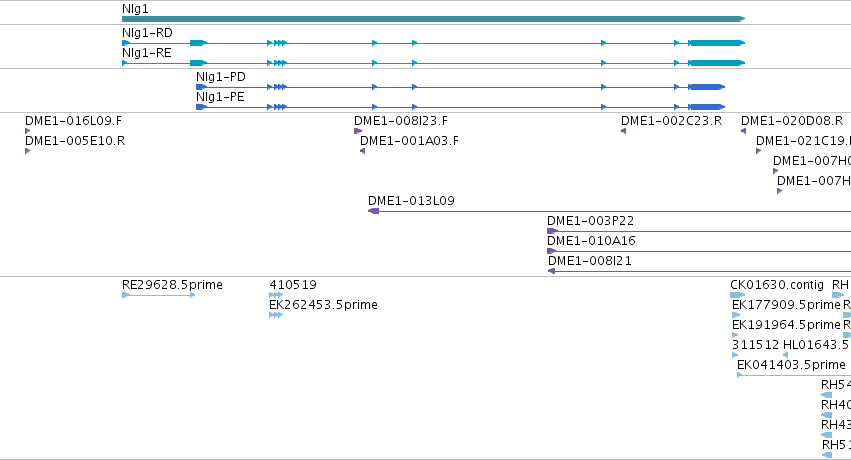Viewport: 851px width, 460px height.
Task: Select the Nlg1 gene bar
Action: click(434, 19)
